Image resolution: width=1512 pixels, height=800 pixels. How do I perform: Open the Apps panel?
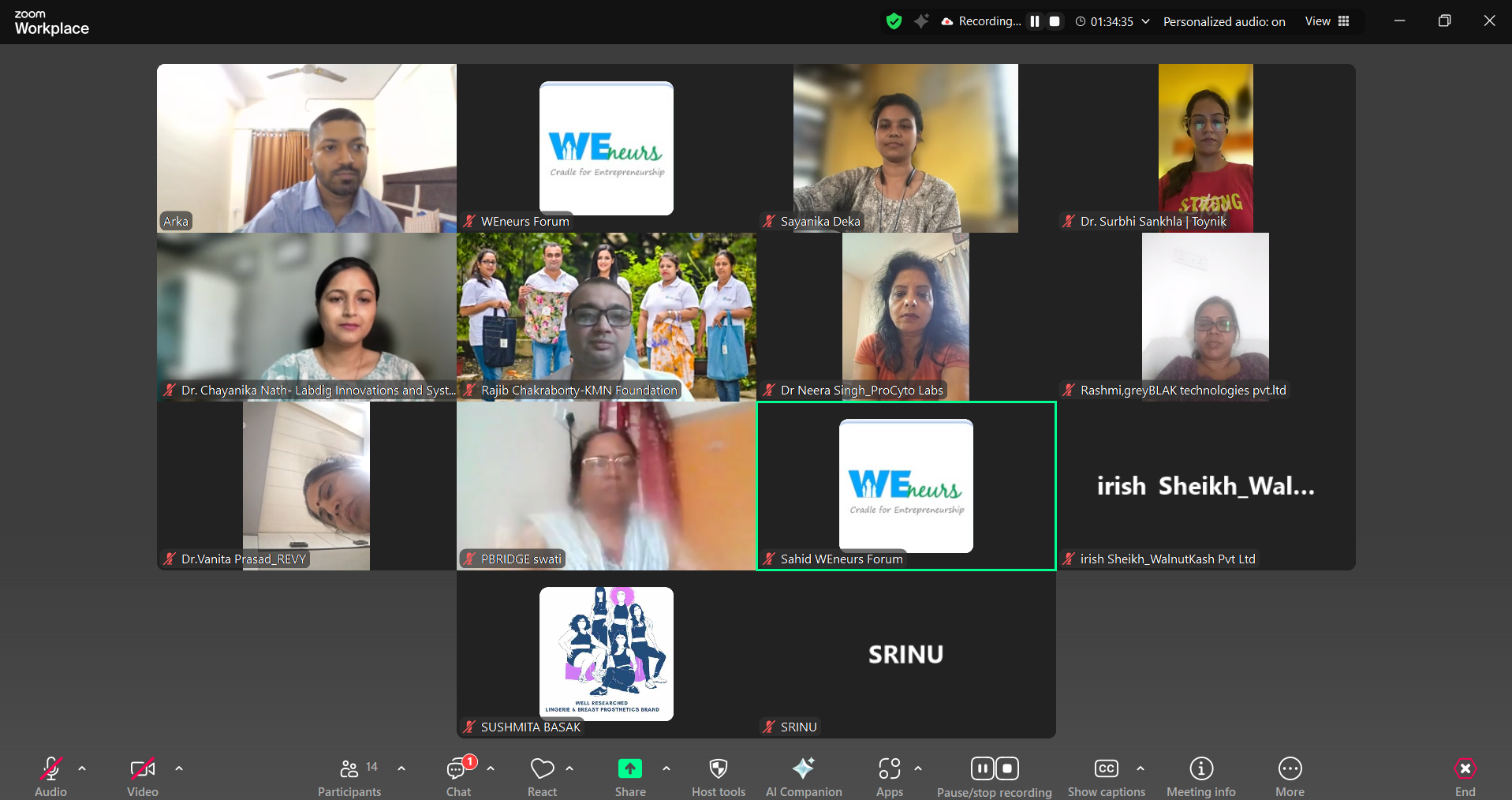(x=889, y=777)
